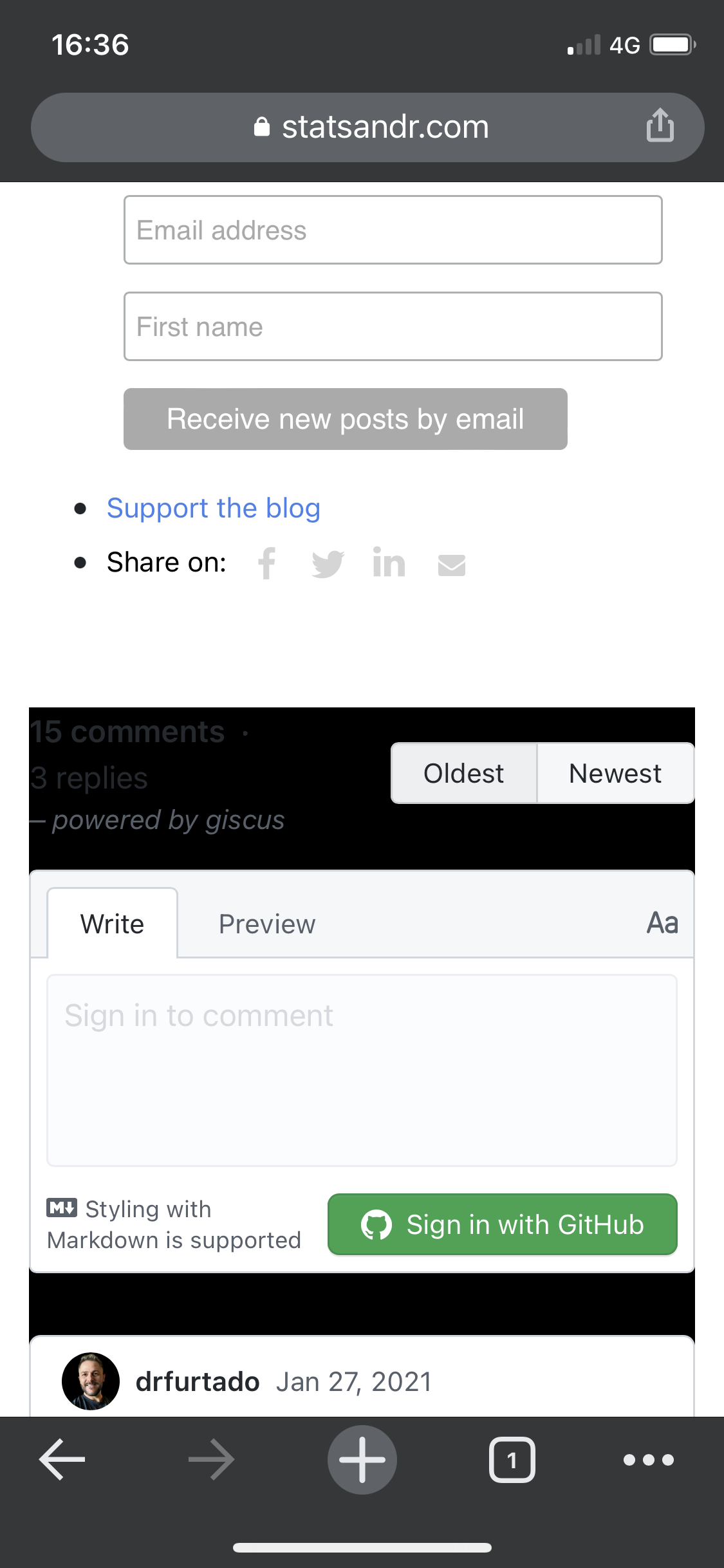Click the Markdown styling icon

pos(62,1208)
